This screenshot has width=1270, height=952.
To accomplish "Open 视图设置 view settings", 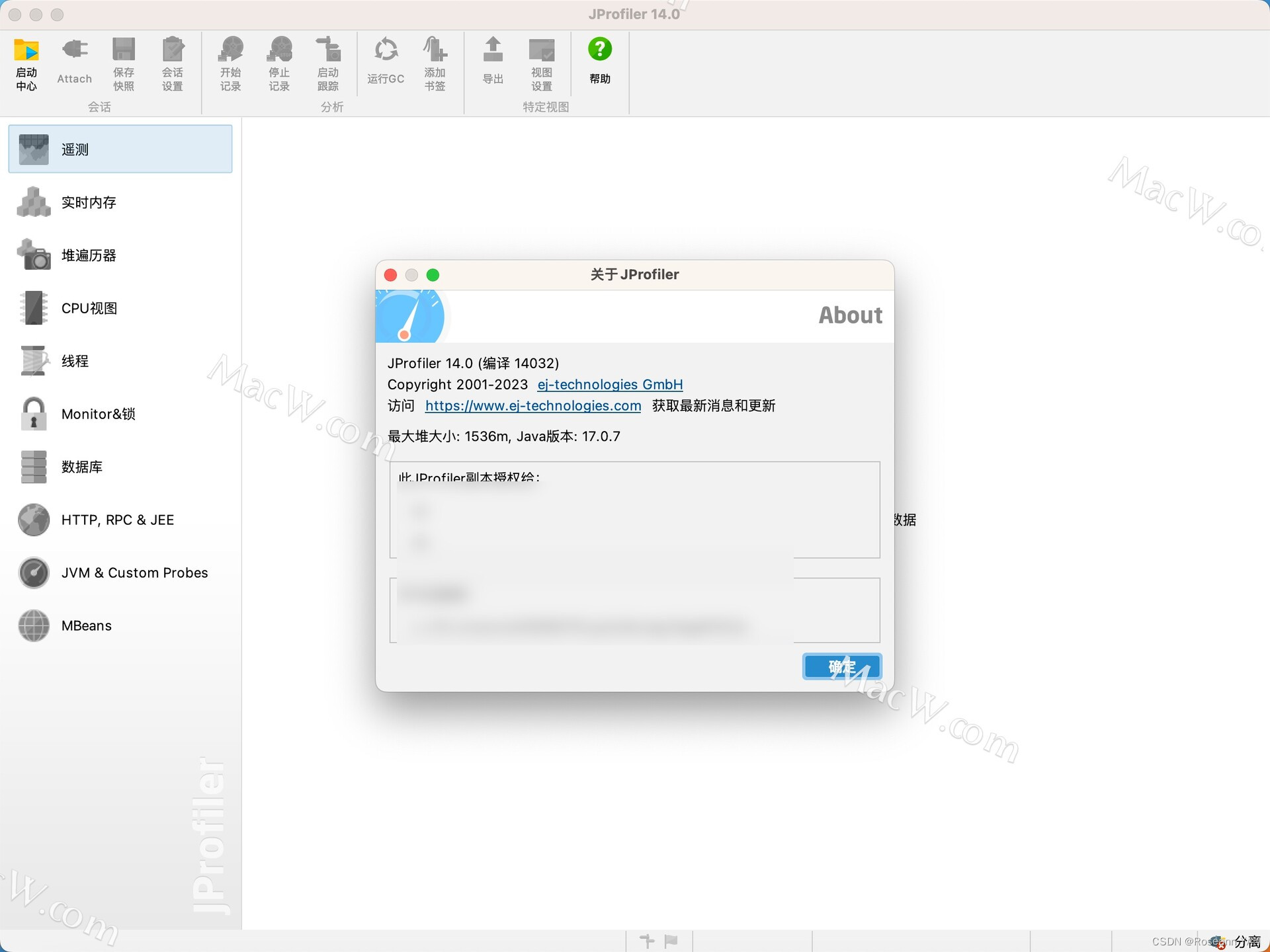I will click(542, 64).
